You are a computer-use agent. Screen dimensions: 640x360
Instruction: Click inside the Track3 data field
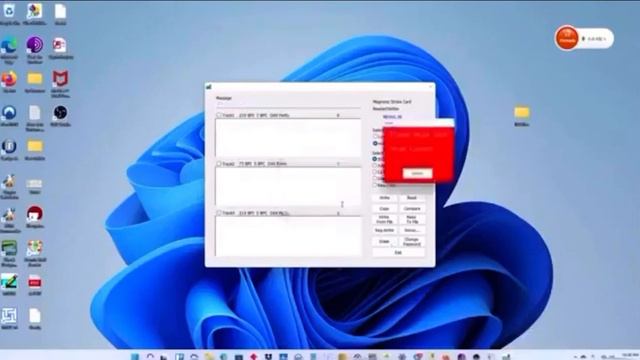pos(288,236)
